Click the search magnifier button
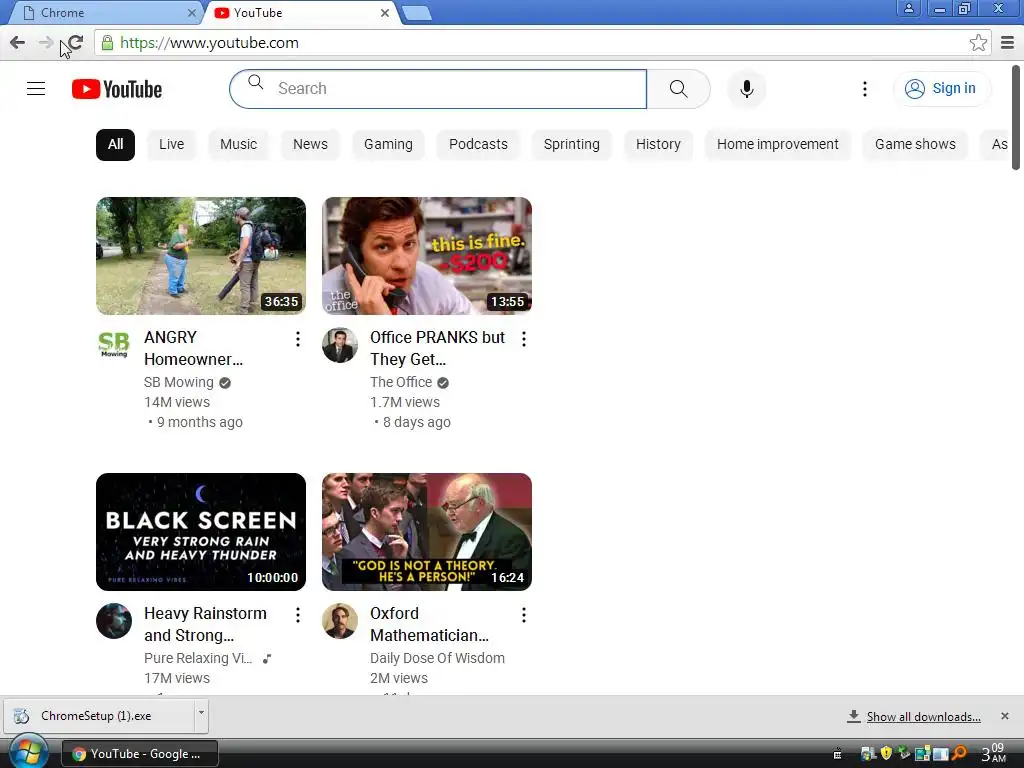Image resolution: width=1024 pixels, height=768 pixels. [679, 89]
